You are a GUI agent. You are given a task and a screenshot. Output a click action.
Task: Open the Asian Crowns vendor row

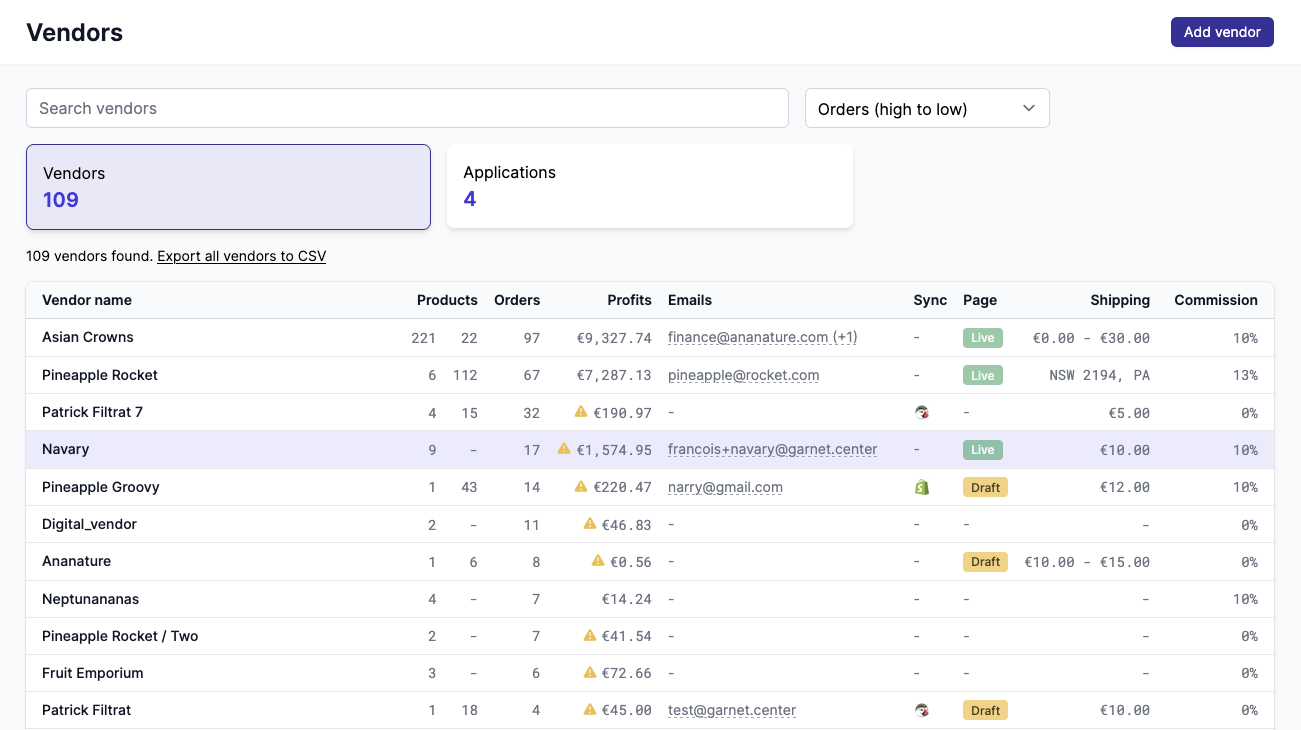[88, 338]
